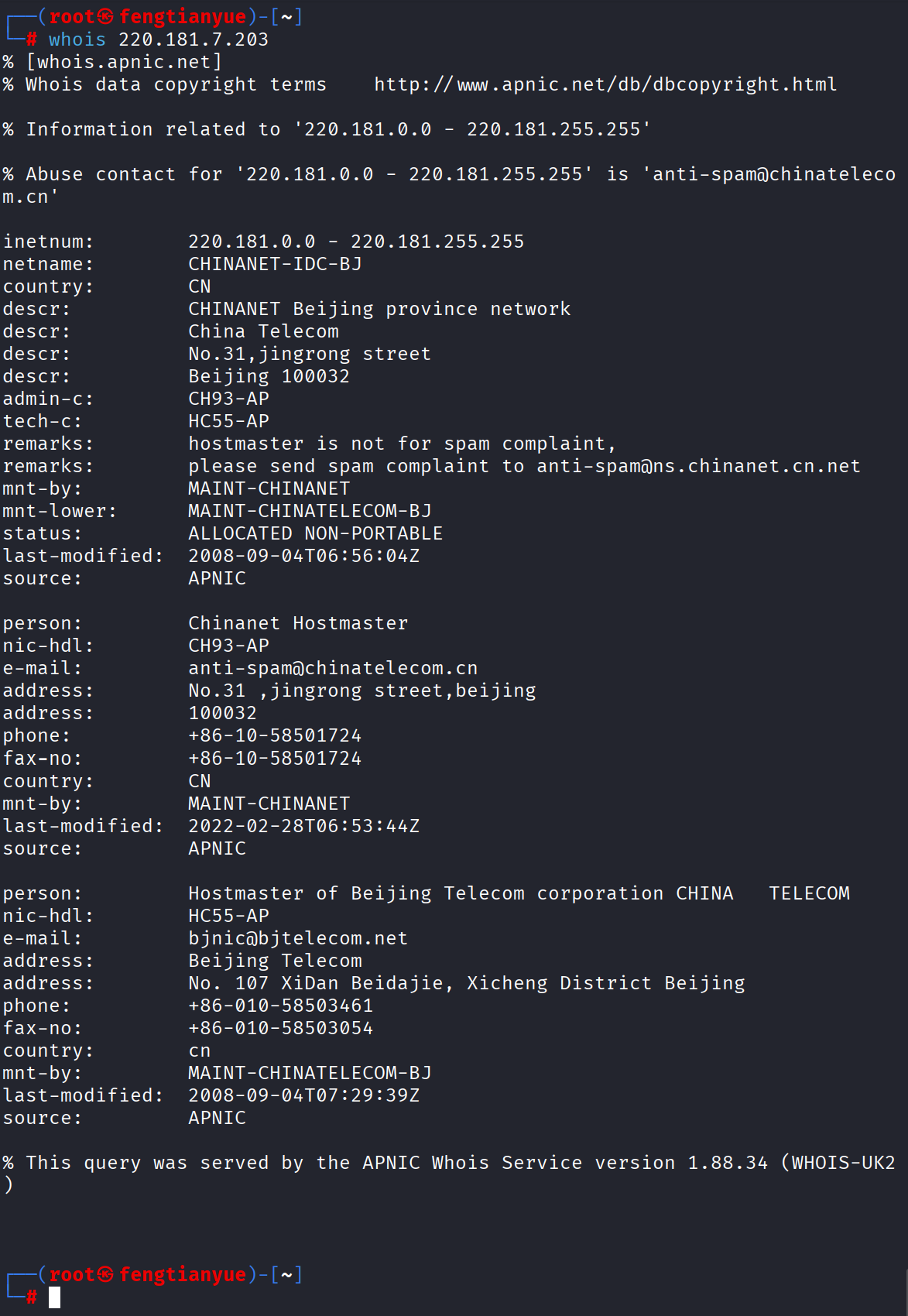Click the phone number +86-10-58501724
Image resolution: width=908 pixels, height=1316 pixels.
(x=275, y=735)
